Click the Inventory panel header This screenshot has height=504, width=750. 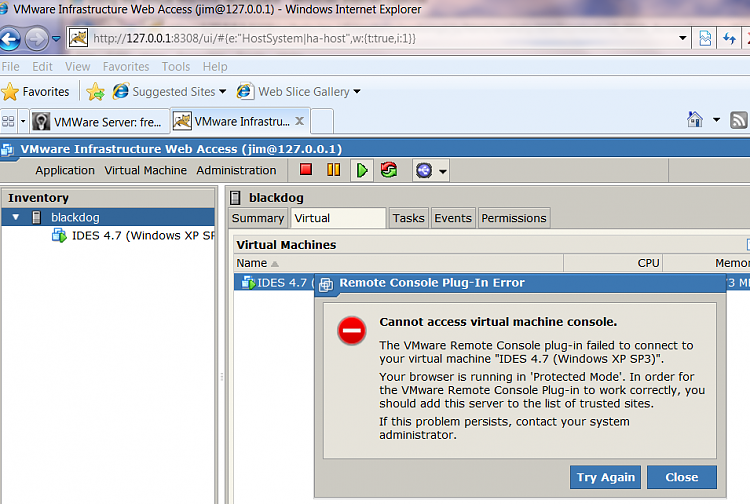(x=108, y=197)
